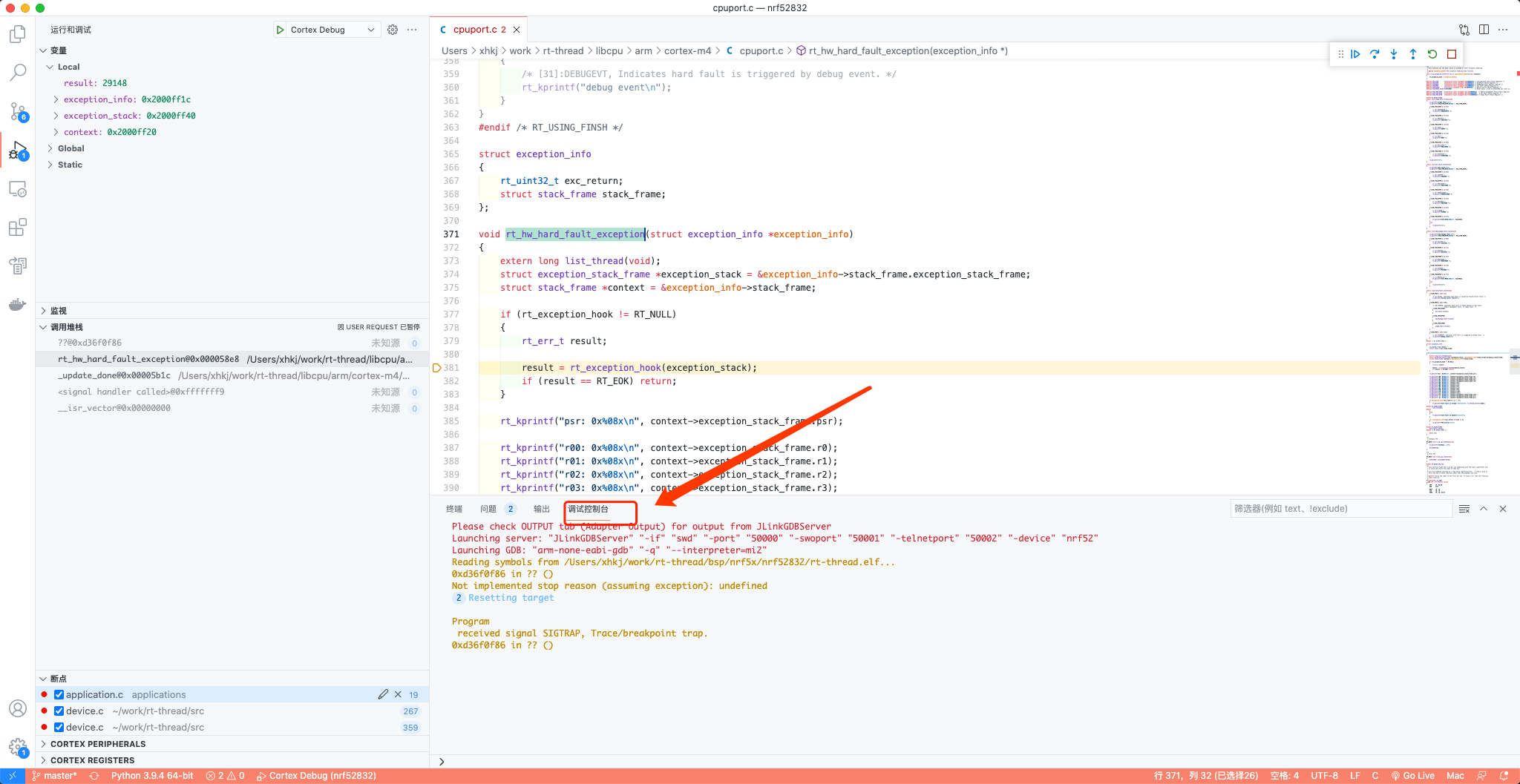Open Run and Debug more actions menu
Image resolution: width=1520 pixels, height=784 pixels.
point(412,30)
